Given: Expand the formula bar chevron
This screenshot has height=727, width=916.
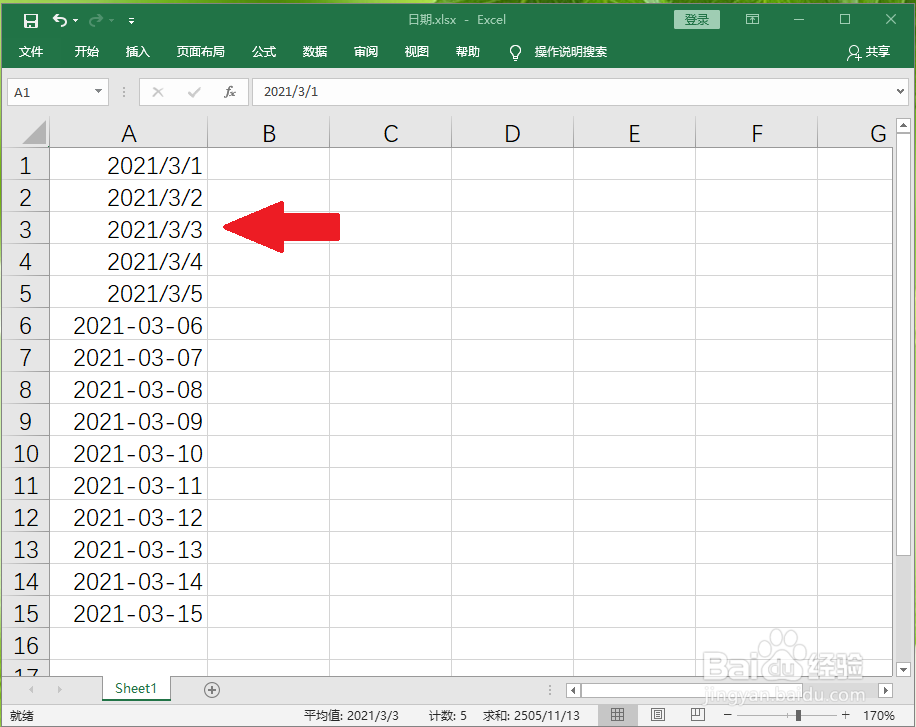Looking at the screenshot, I should click(x=900, y=91).
